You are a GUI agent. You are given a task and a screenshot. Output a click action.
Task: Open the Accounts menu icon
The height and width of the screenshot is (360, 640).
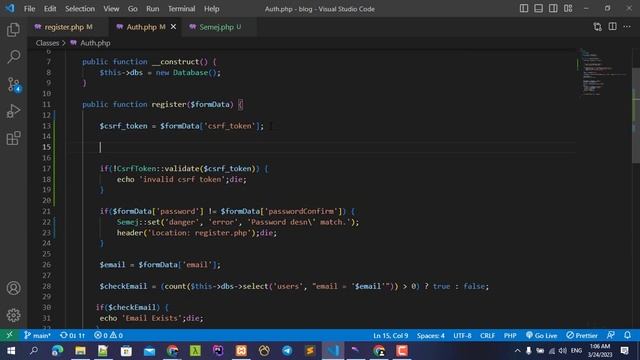(x=13, y=288)
